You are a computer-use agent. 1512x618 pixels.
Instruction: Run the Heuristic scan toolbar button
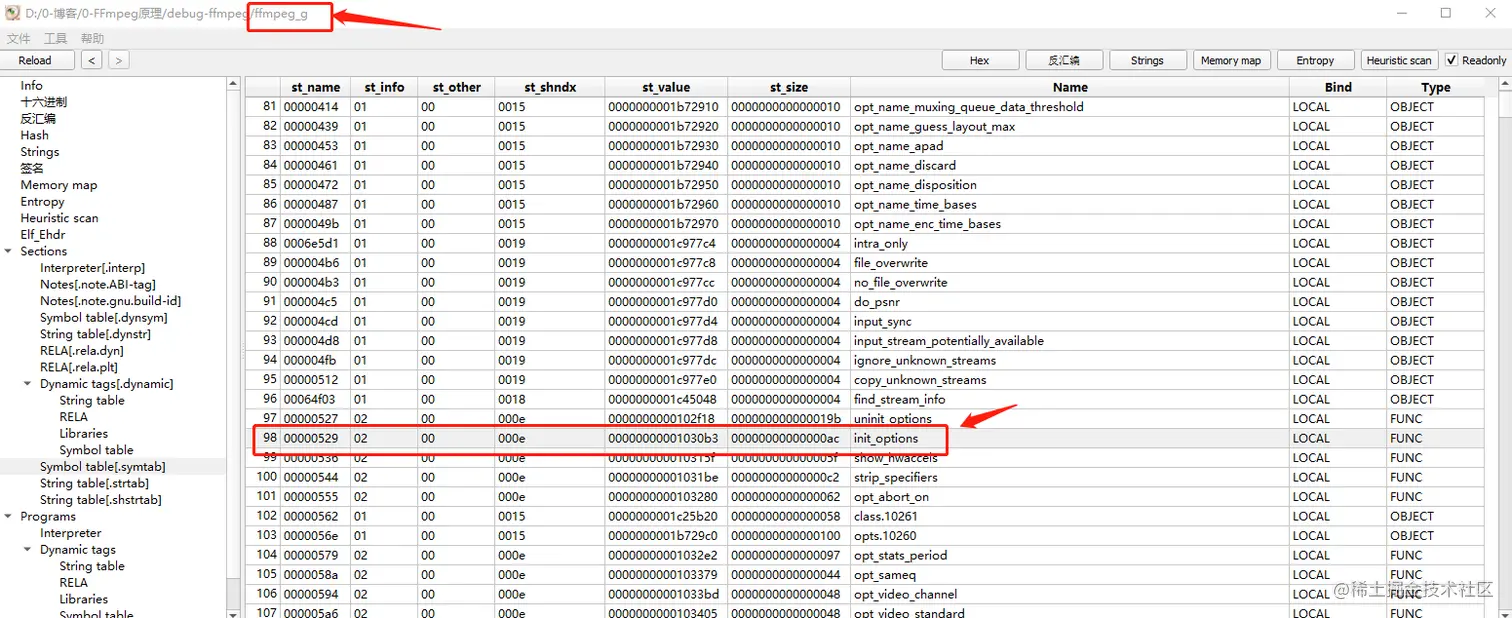[x=1399, y=61]
